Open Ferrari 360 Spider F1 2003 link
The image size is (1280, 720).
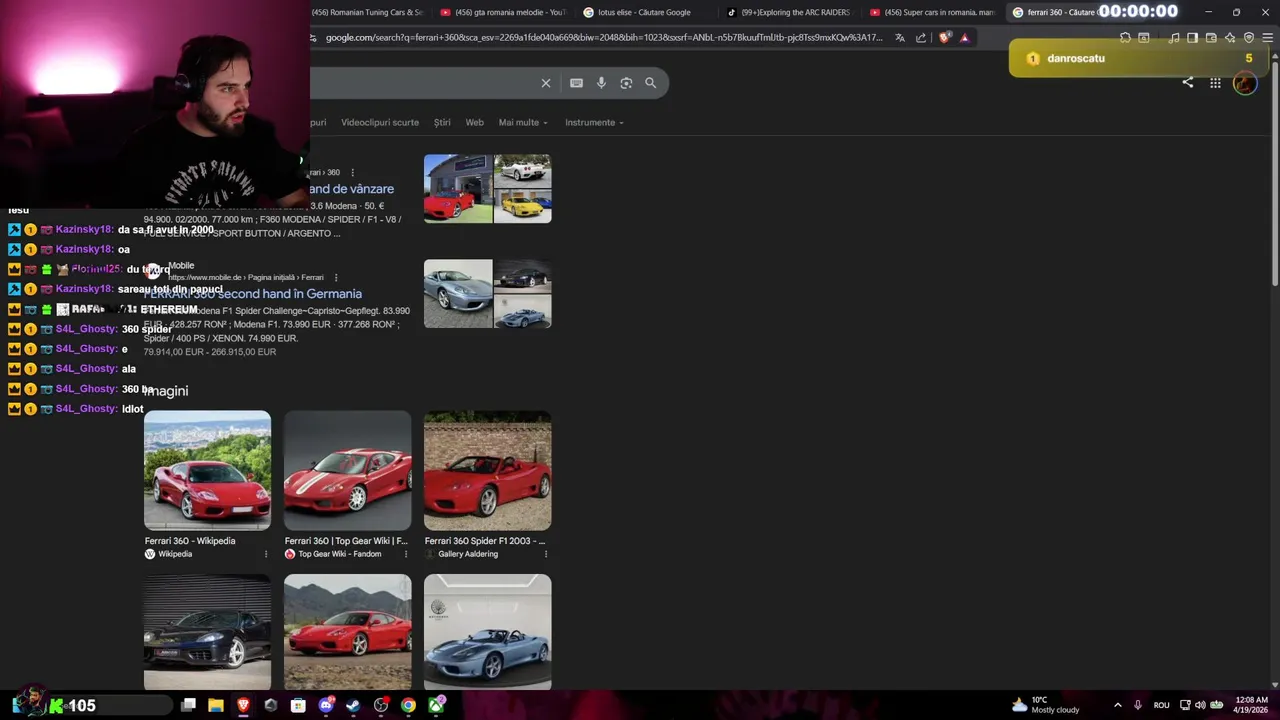[485, 541]
